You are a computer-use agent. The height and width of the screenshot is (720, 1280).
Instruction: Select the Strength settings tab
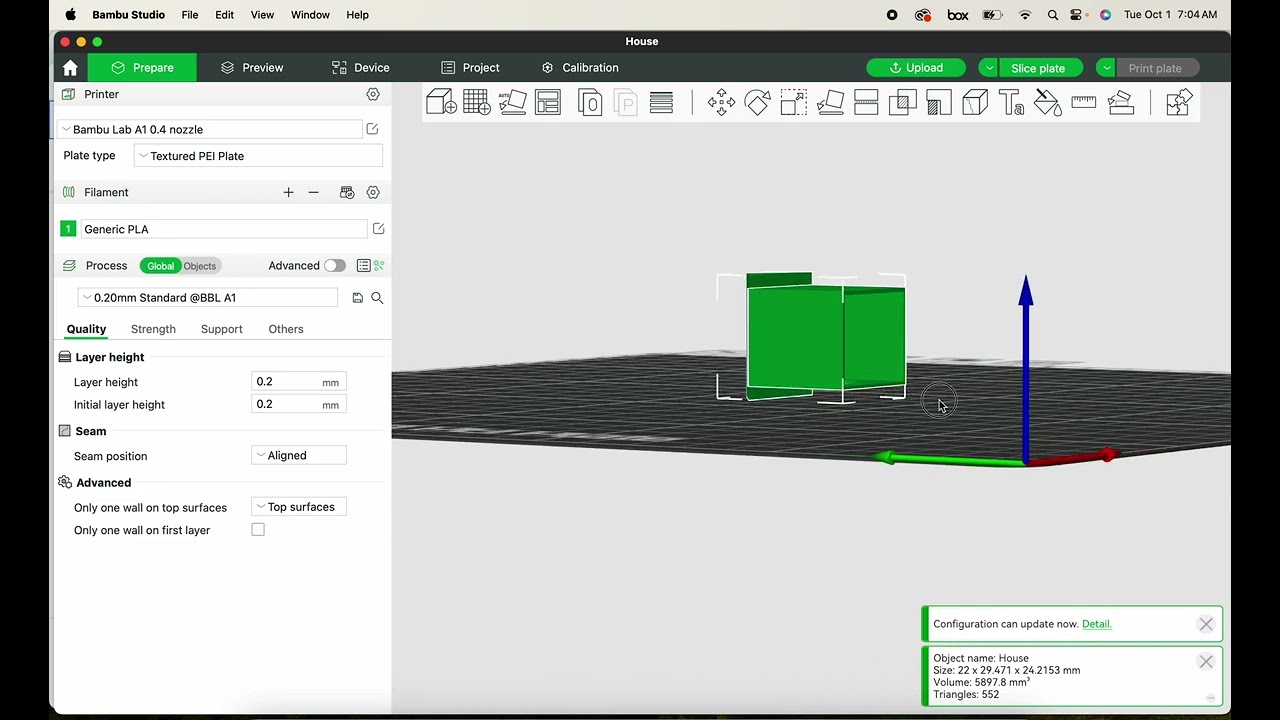(x=153, y=329)
